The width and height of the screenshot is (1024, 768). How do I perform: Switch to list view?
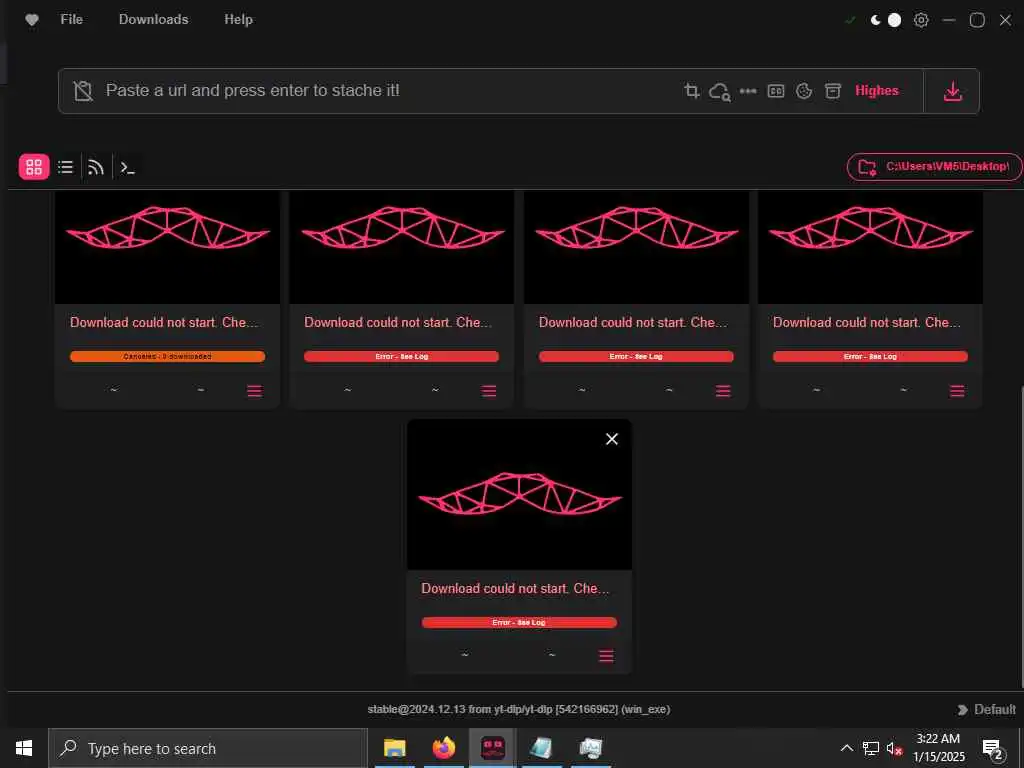pos(65,167)
